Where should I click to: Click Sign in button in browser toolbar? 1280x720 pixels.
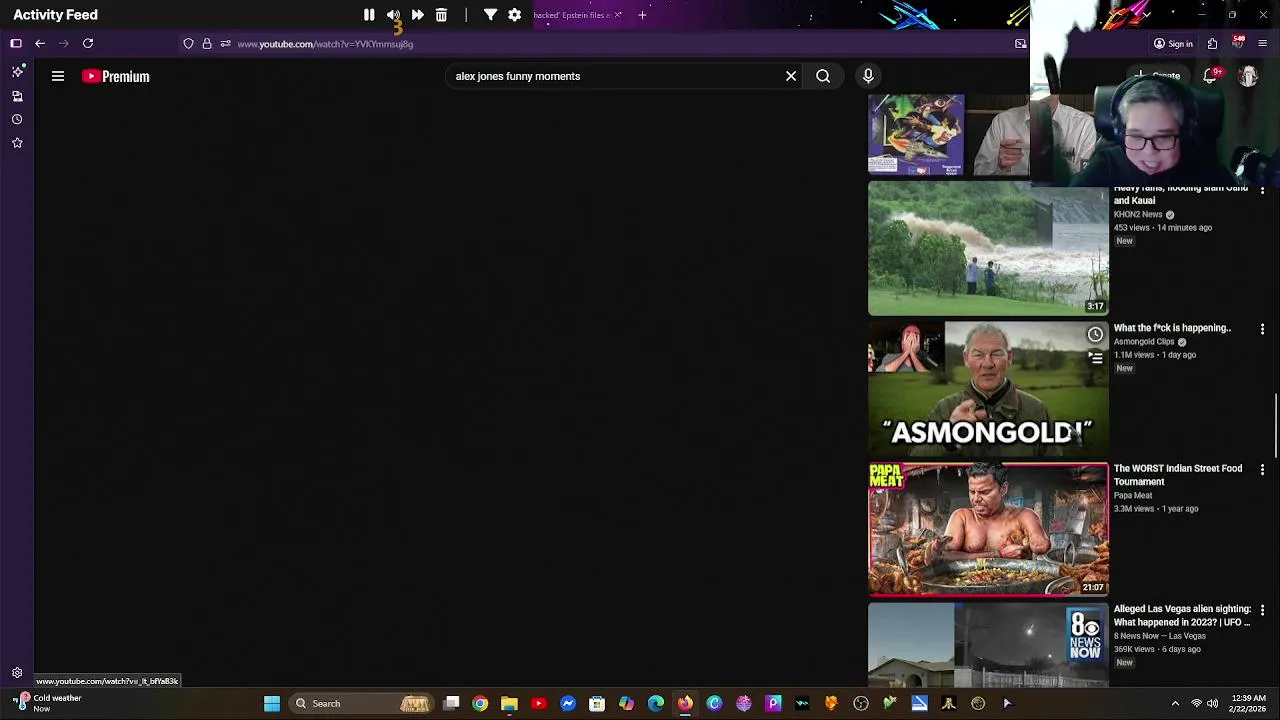pyautogui.click(x=1173, y=44)
